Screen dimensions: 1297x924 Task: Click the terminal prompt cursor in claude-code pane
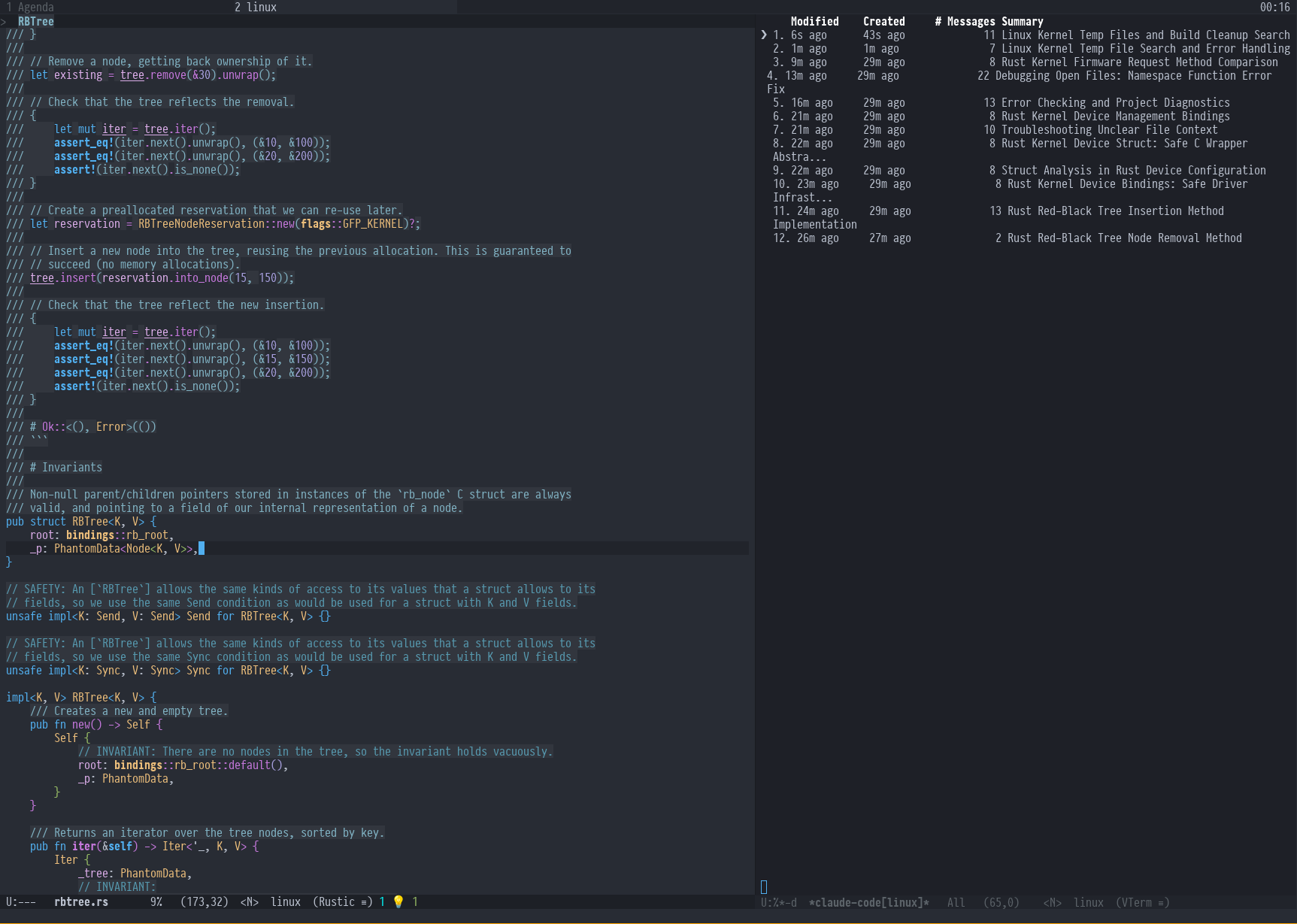pyautogui.click(x=764, y=887)
